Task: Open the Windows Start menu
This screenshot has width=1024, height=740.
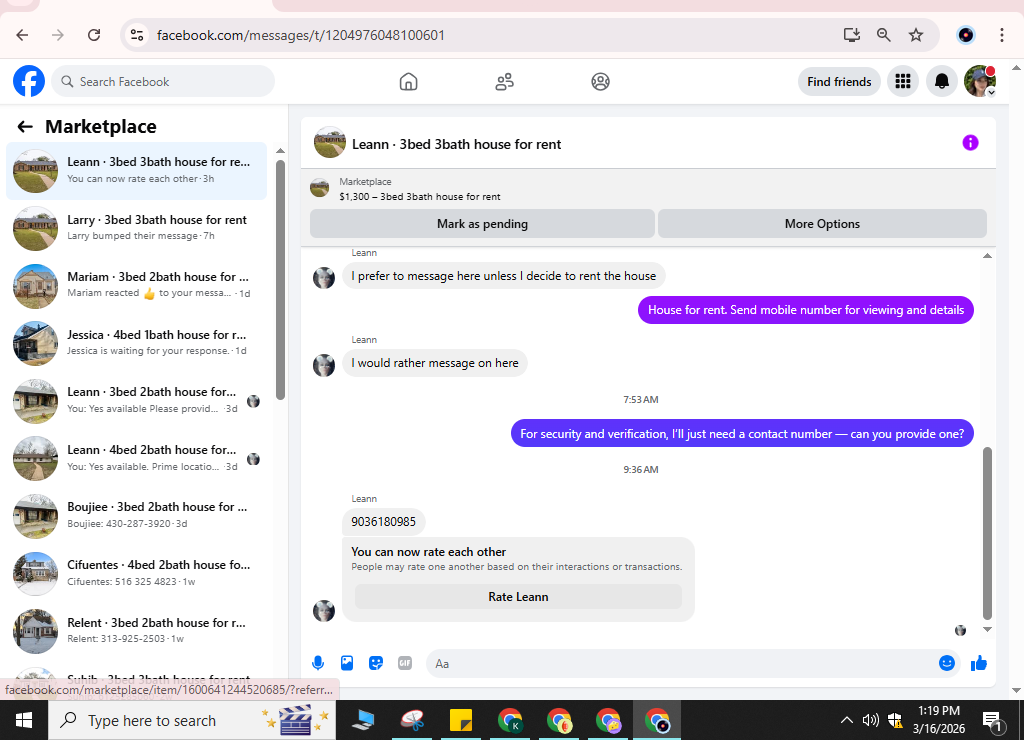Action: (24, 720)
